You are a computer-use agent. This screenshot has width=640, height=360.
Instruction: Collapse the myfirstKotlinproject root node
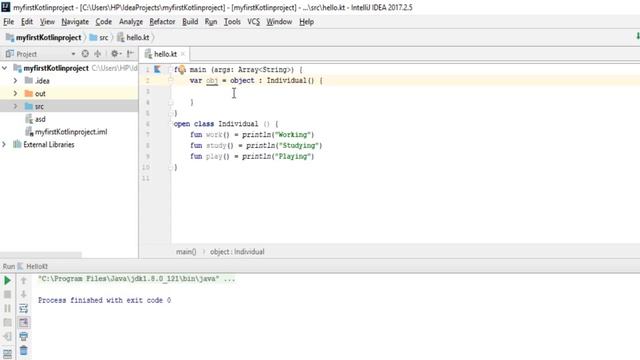[x=4, y=68]
